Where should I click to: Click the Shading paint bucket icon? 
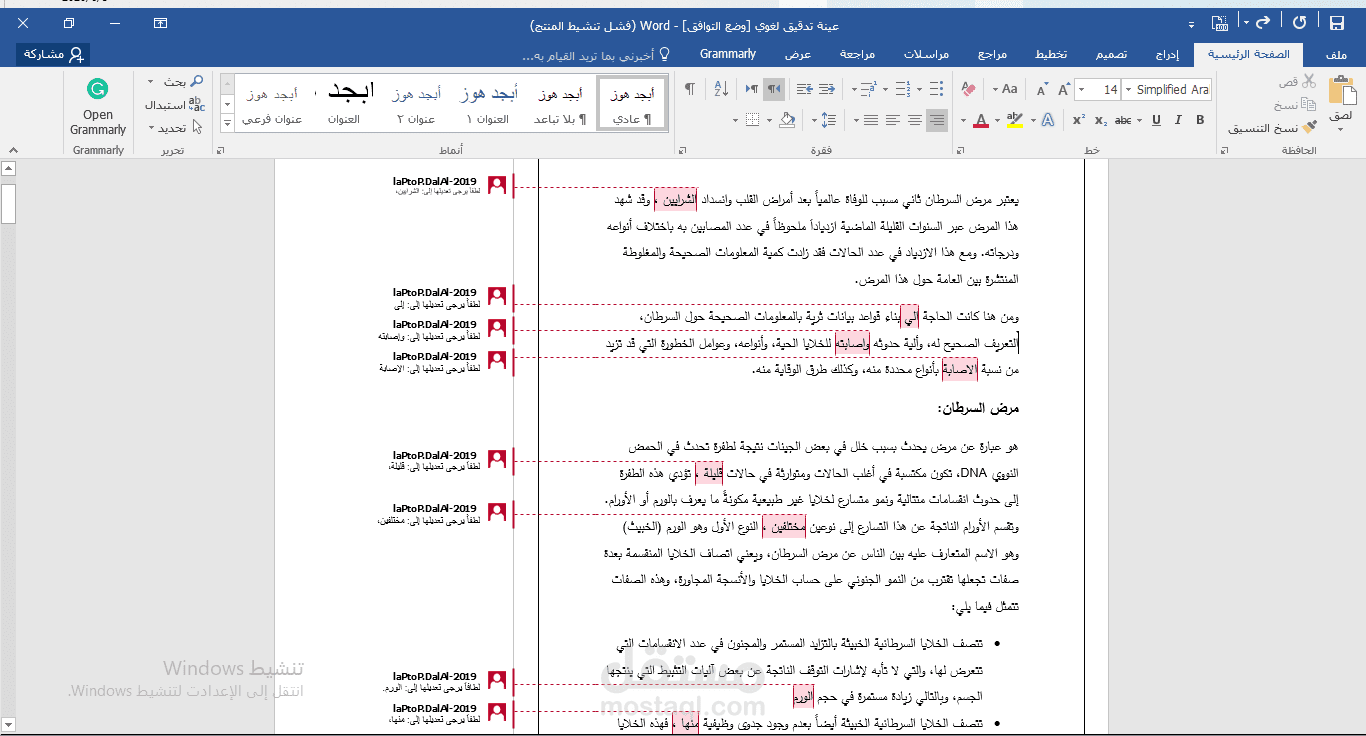point(787,120)
